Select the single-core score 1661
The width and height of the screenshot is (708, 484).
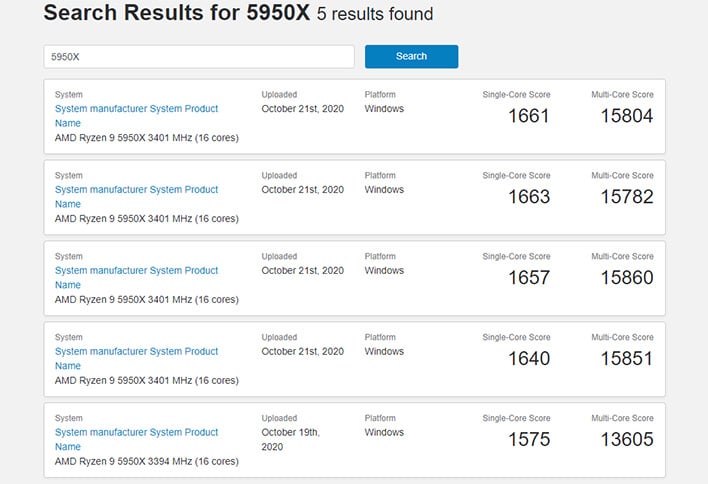pyautogui.click(x=529, y=116)
